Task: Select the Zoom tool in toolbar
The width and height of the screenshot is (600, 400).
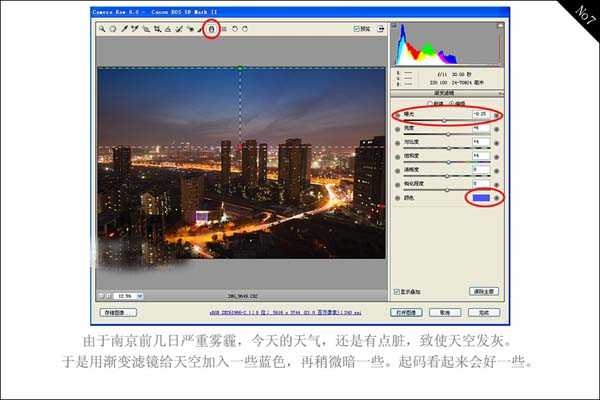Action: 101,29
